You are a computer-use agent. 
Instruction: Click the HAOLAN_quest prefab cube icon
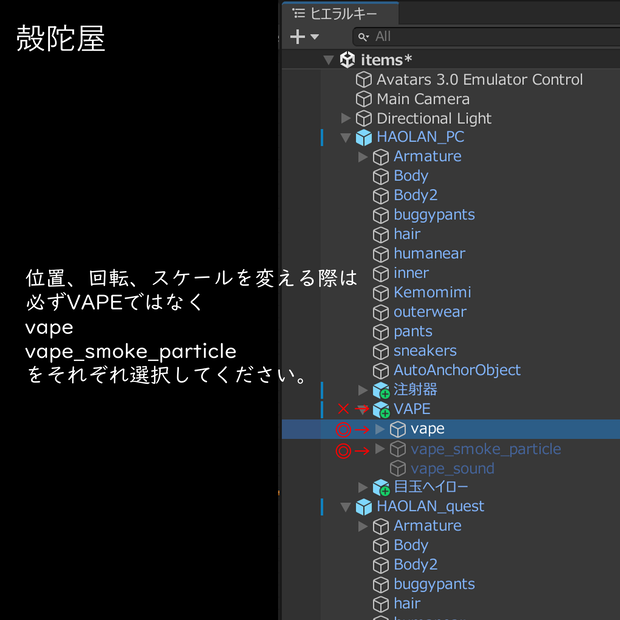coord(364,507)
